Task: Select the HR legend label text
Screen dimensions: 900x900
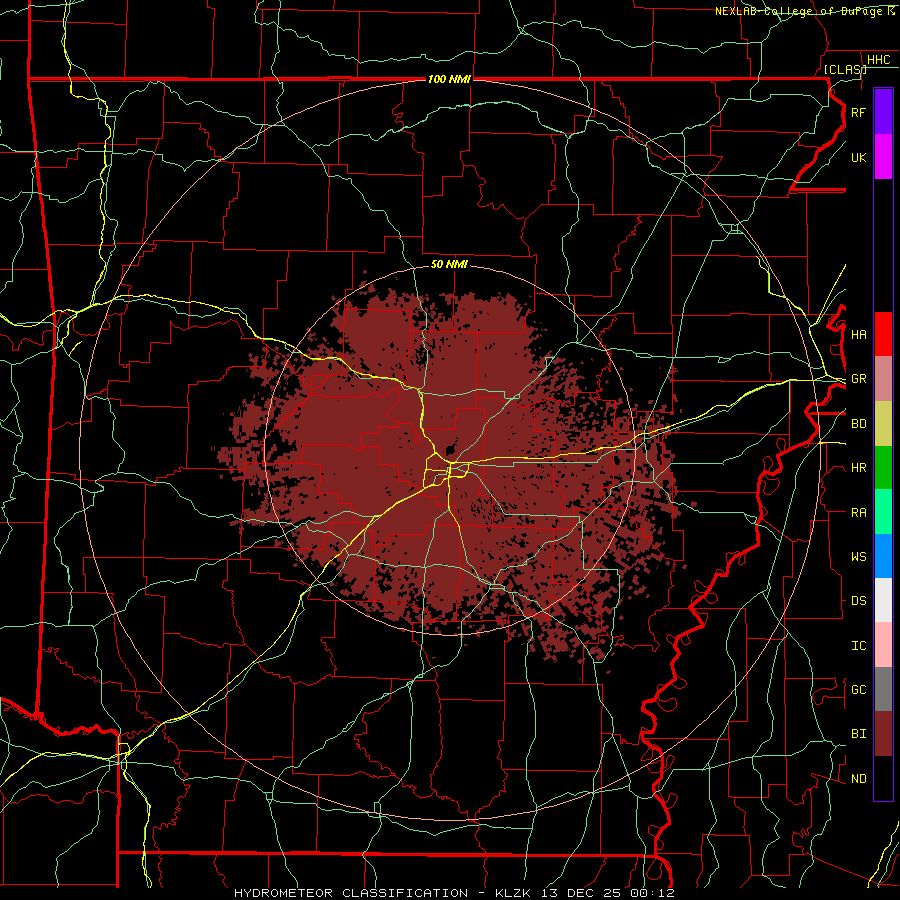Action: (x=858, y=468)
